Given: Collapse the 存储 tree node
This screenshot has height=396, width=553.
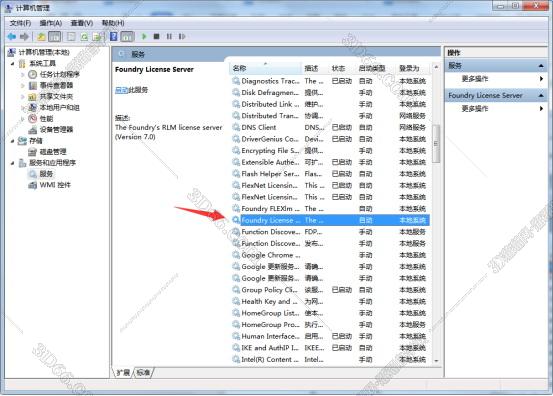Looking at the screenshot, I should (13, 141).
